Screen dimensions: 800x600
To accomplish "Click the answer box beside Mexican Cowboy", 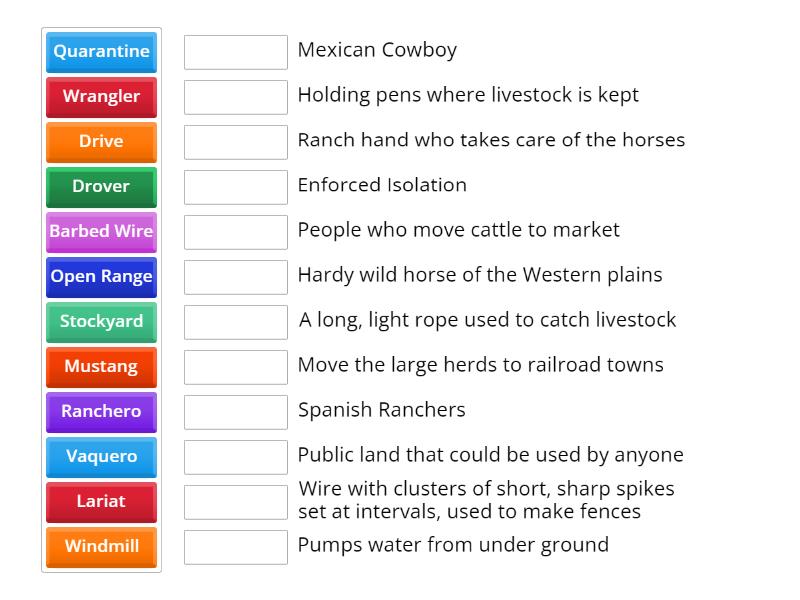I will 235,51.
